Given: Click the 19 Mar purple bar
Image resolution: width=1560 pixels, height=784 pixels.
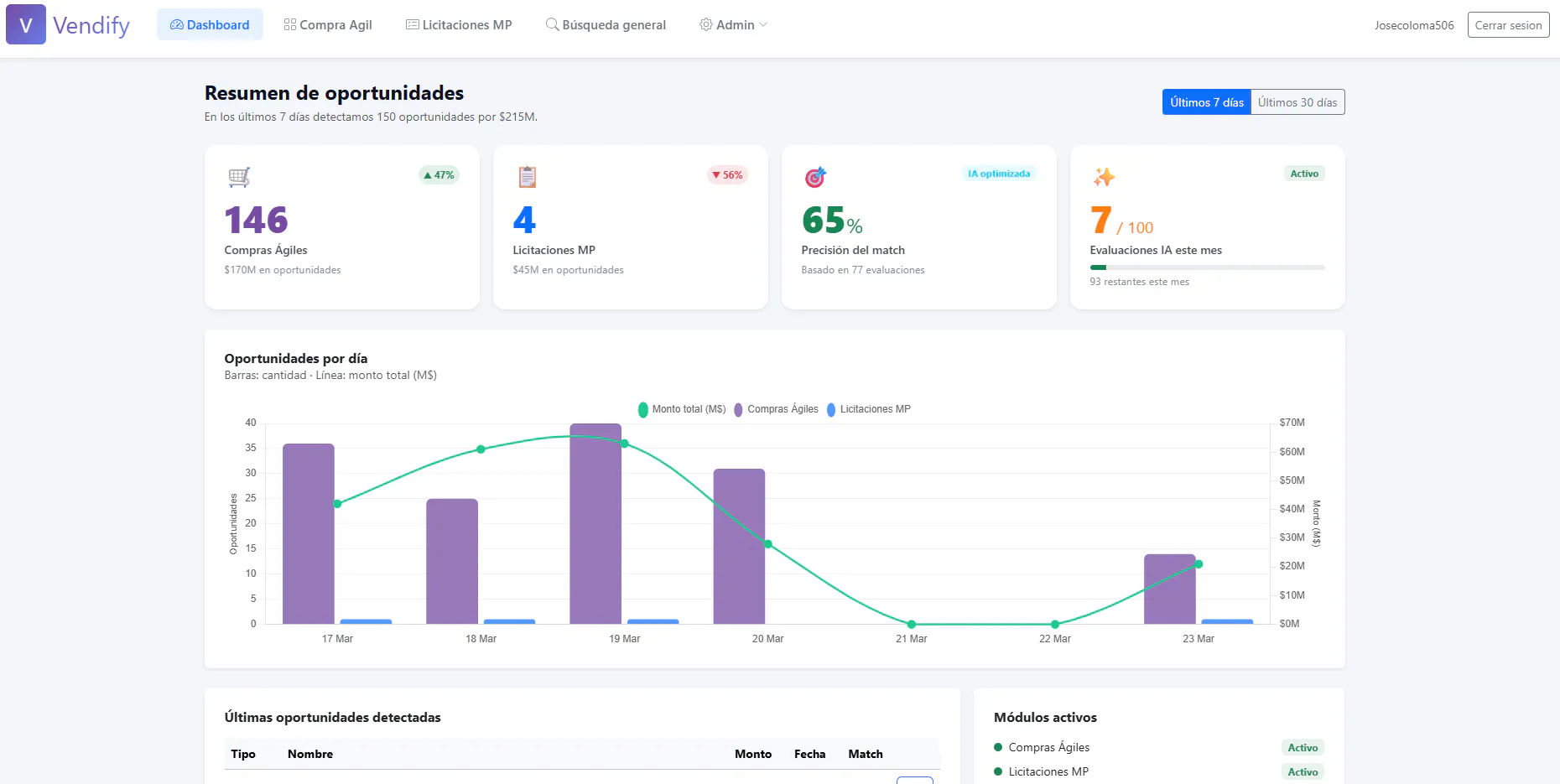Looking at the screenshot, I should tap(595, 523).
